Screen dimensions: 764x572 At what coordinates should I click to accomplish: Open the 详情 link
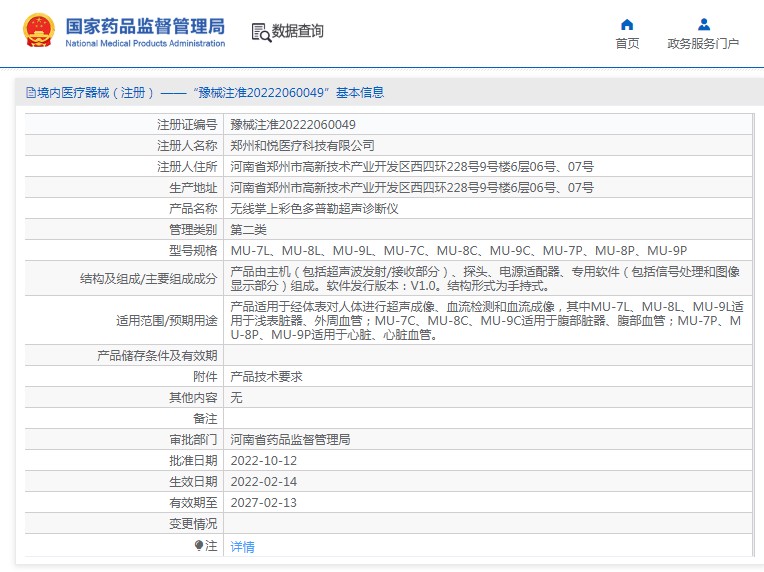(x=242, y=546)
